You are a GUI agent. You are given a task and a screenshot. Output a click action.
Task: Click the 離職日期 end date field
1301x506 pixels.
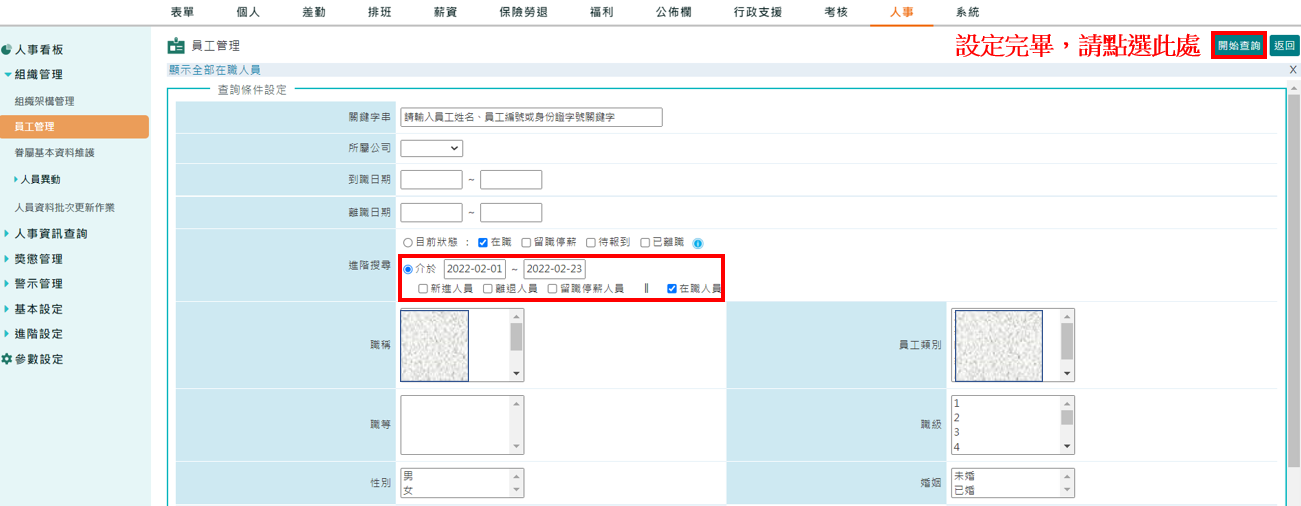click(511, 213)
